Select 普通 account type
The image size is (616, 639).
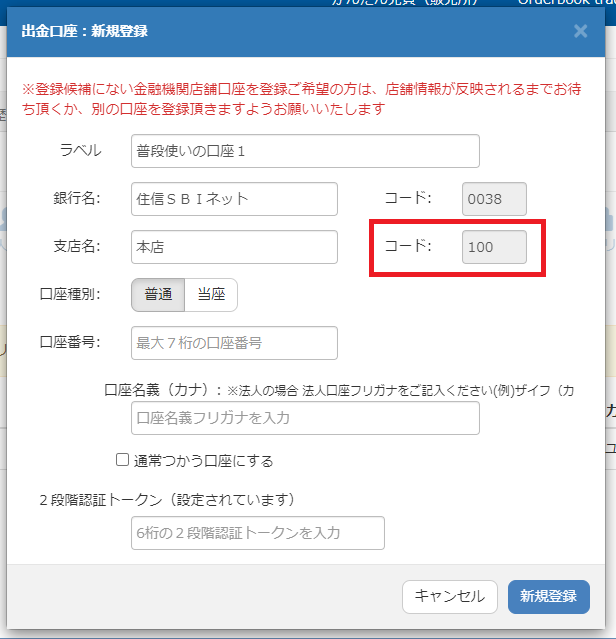pos(158,295)
